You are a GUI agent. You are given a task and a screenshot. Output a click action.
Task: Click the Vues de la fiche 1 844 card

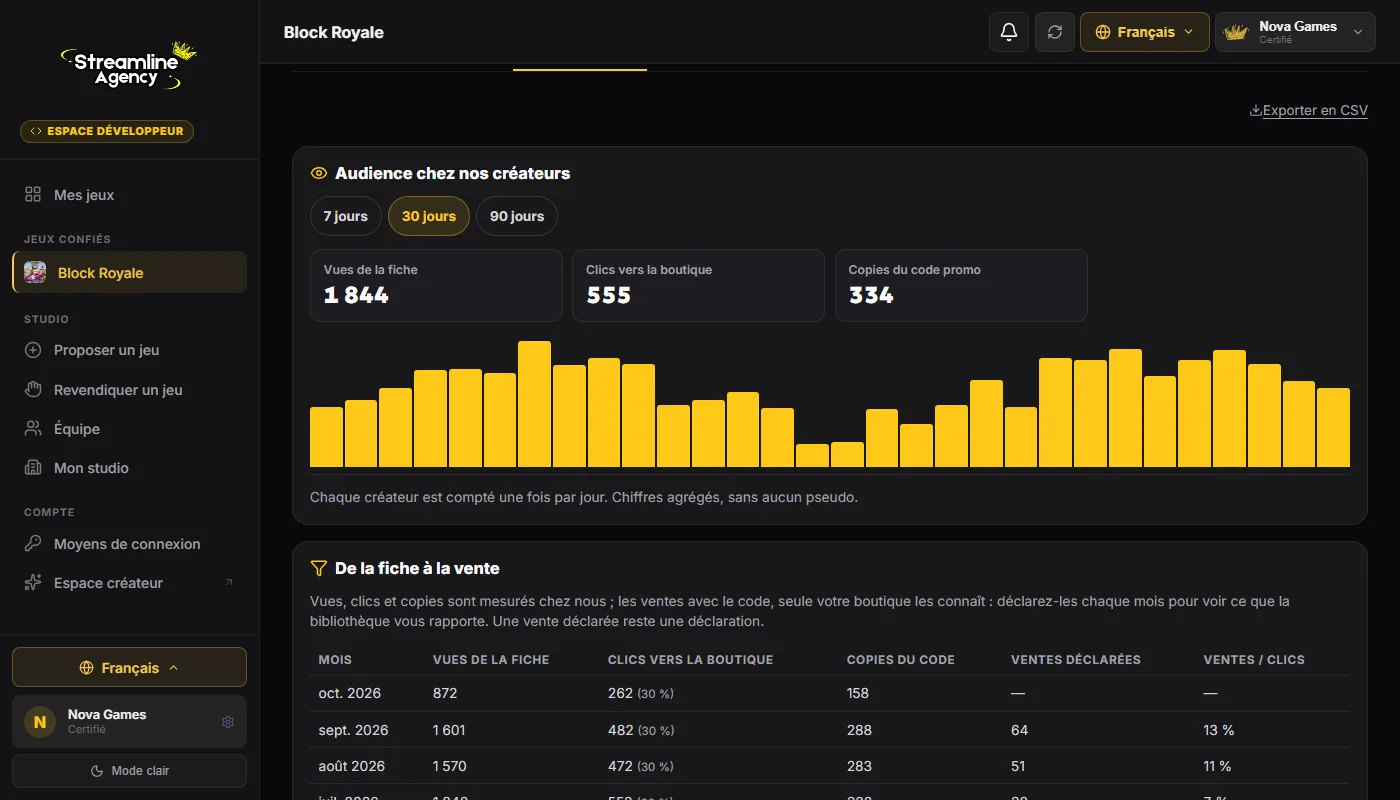[436, 285]
